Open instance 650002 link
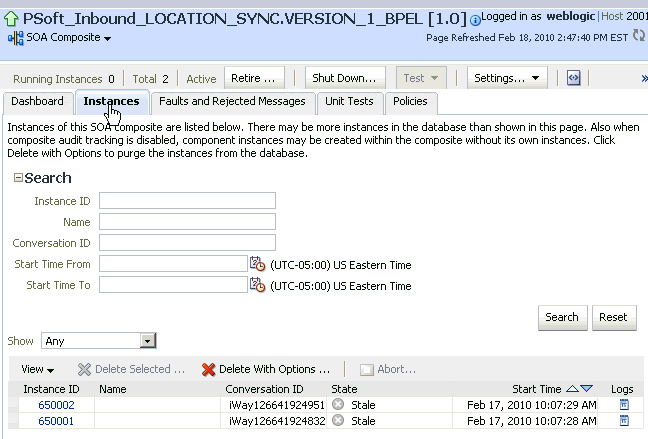Viewport: 648px width, 439px height. coord(56,405)
